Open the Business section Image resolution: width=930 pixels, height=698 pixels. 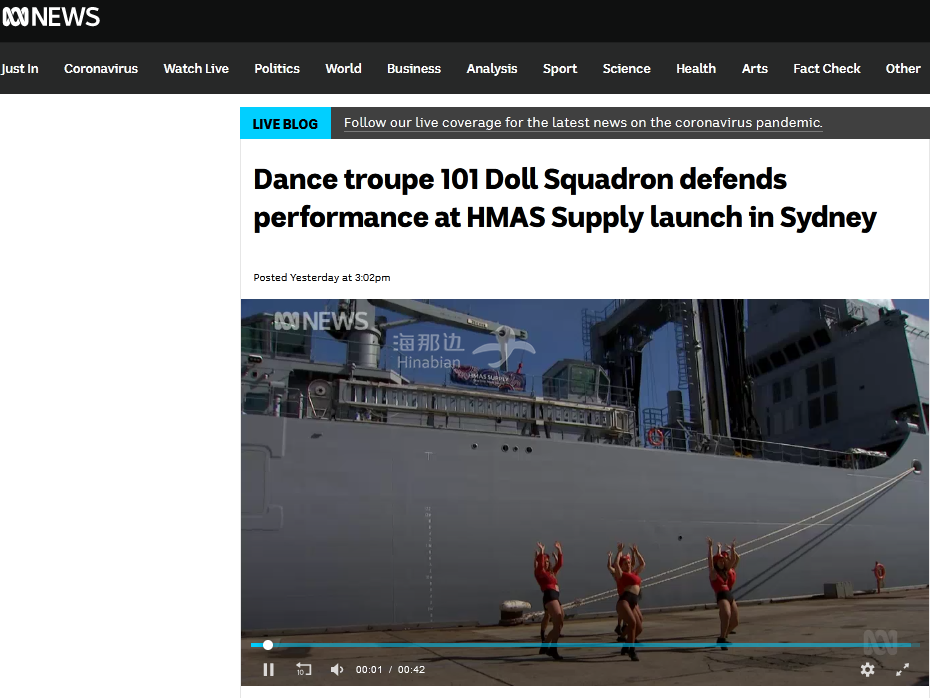coord(414,68)
